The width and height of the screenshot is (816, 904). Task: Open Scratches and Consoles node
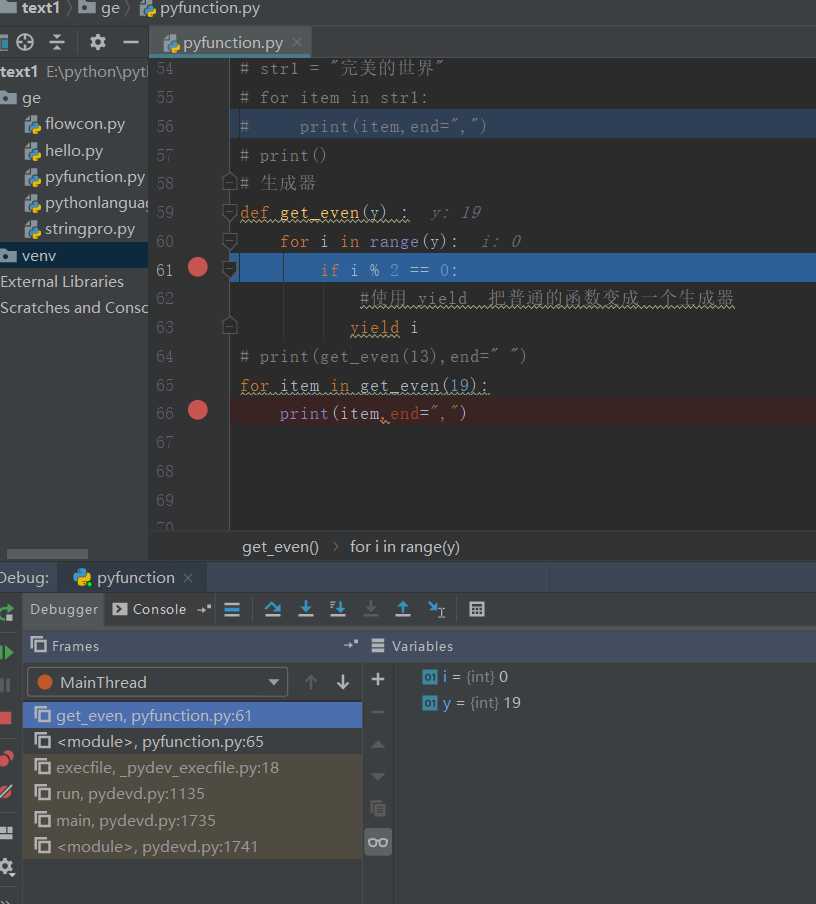tap(74, 308)
